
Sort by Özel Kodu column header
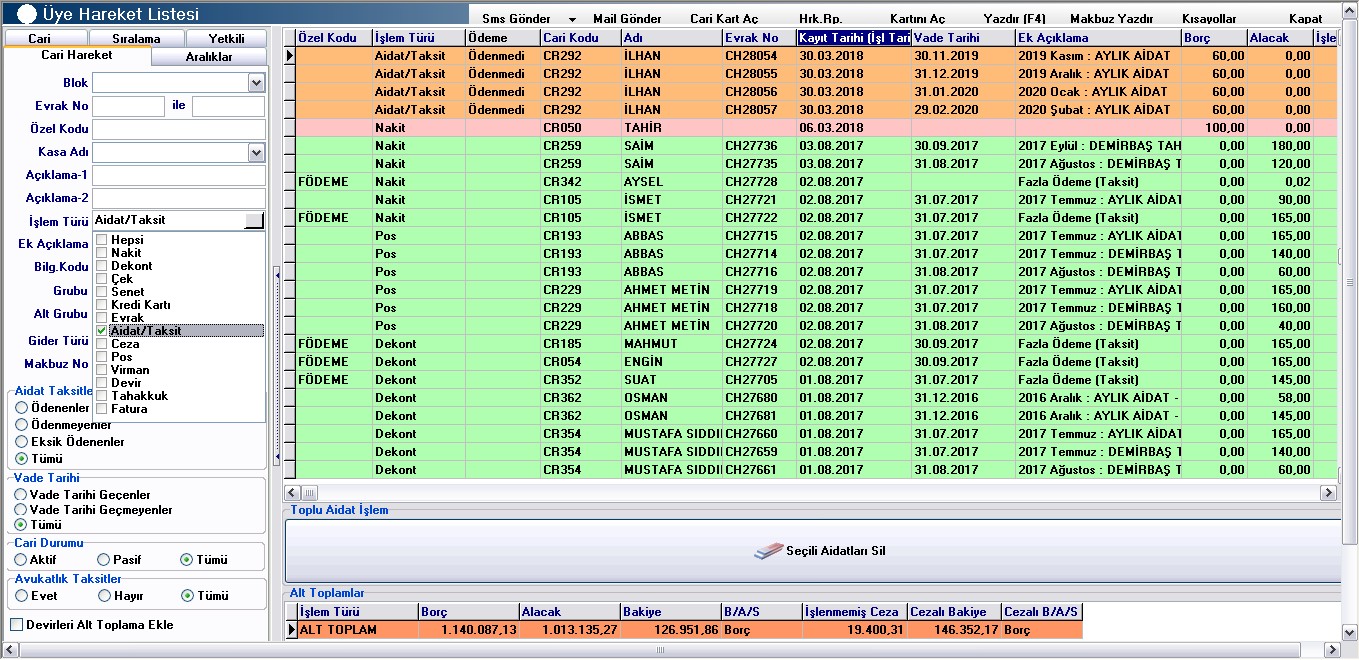[x=333, y=38]
